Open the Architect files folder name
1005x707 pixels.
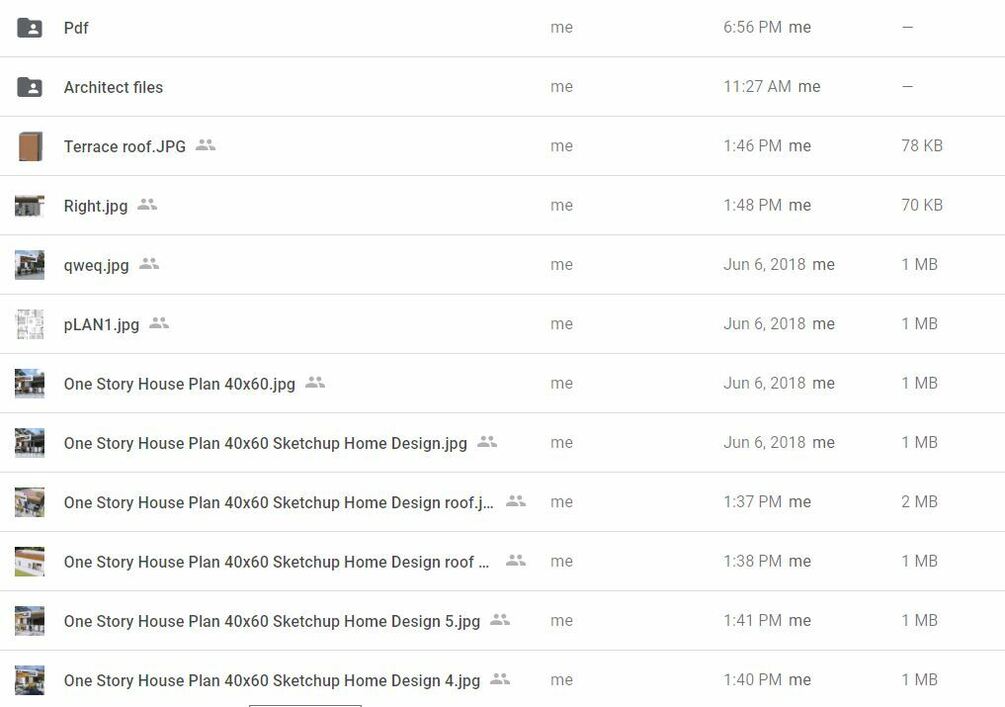113,87
